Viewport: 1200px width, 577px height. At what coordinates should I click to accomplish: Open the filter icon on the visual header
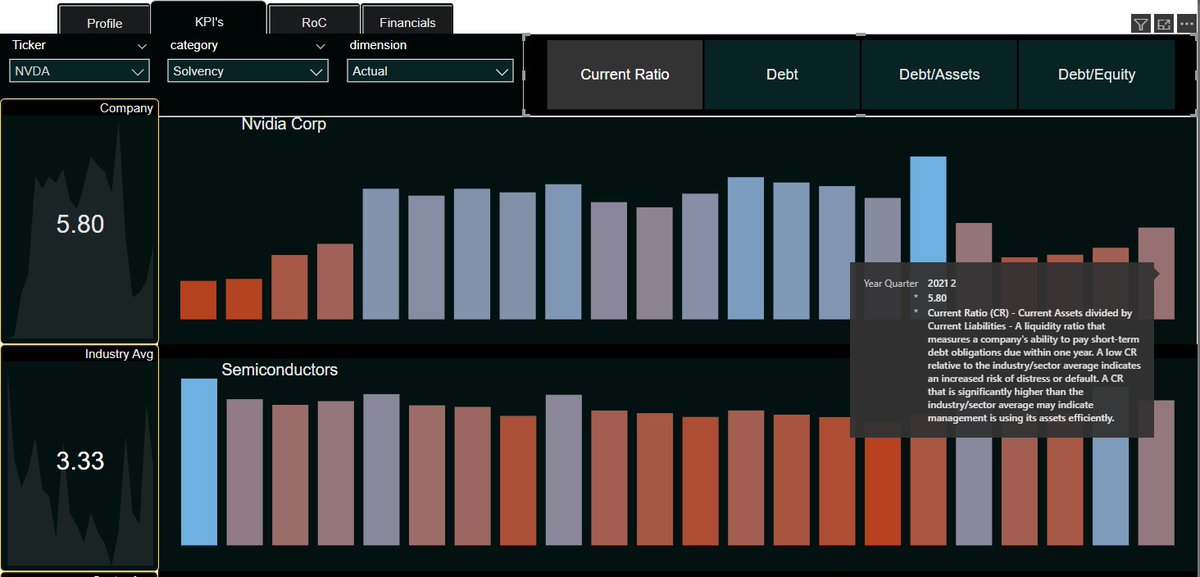pos(1141,24)
